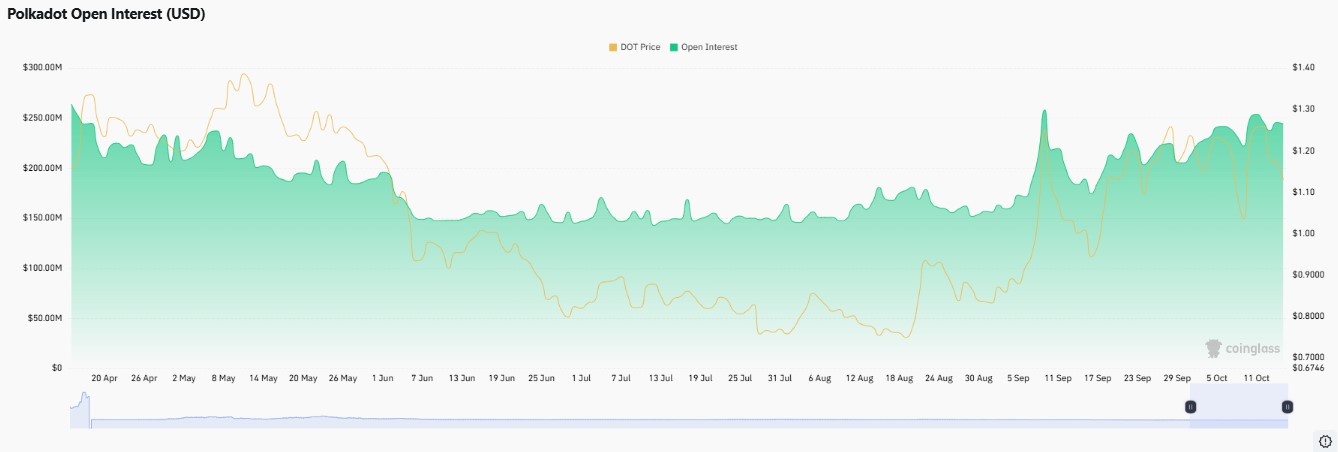Click the $1.40 right axis label
Viewport: 1338px width, 452px height.
point(1302,68)
